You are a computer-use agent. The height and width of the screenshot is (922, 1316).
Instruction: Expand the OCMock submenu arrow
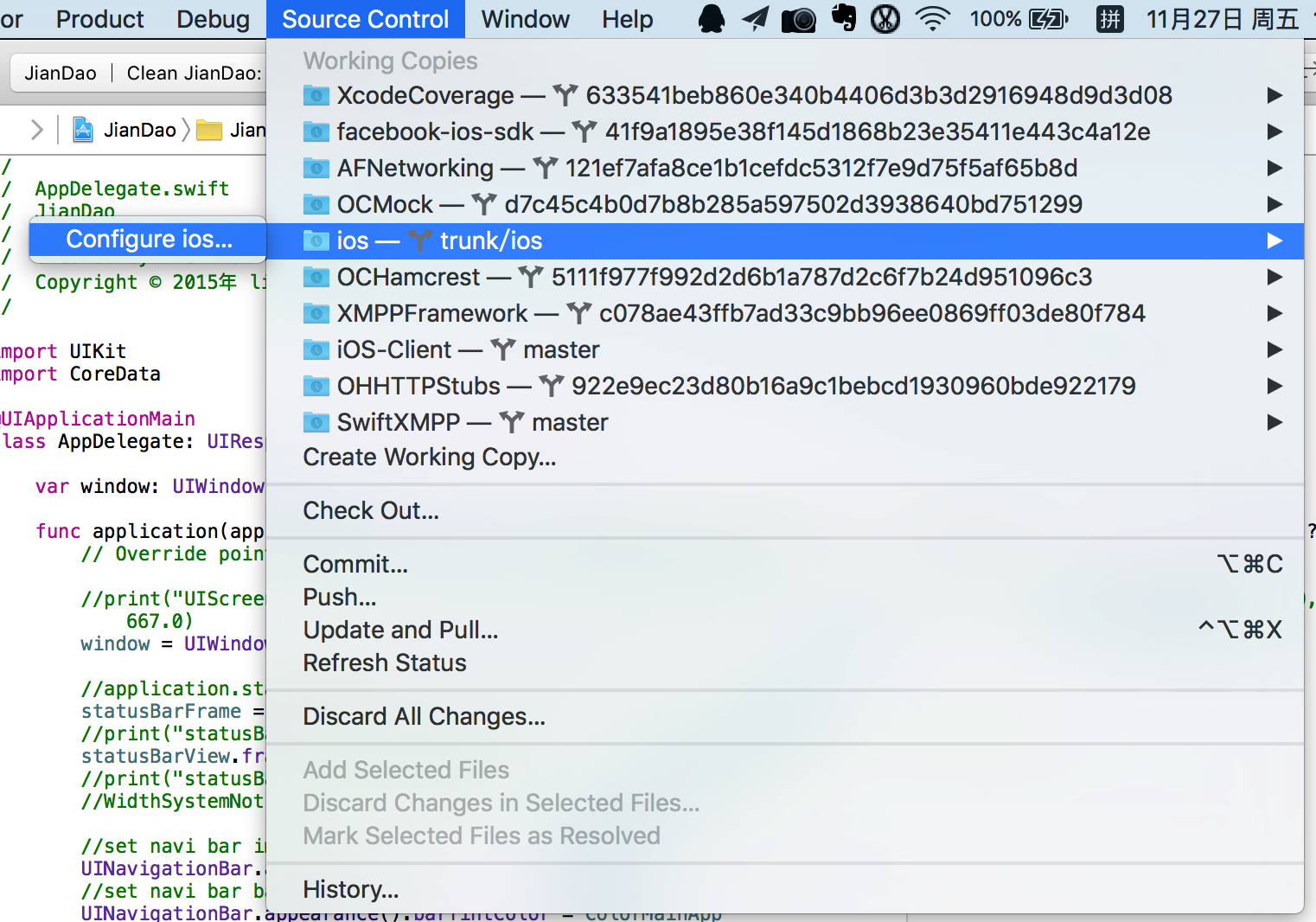[x=1274, y=204]
